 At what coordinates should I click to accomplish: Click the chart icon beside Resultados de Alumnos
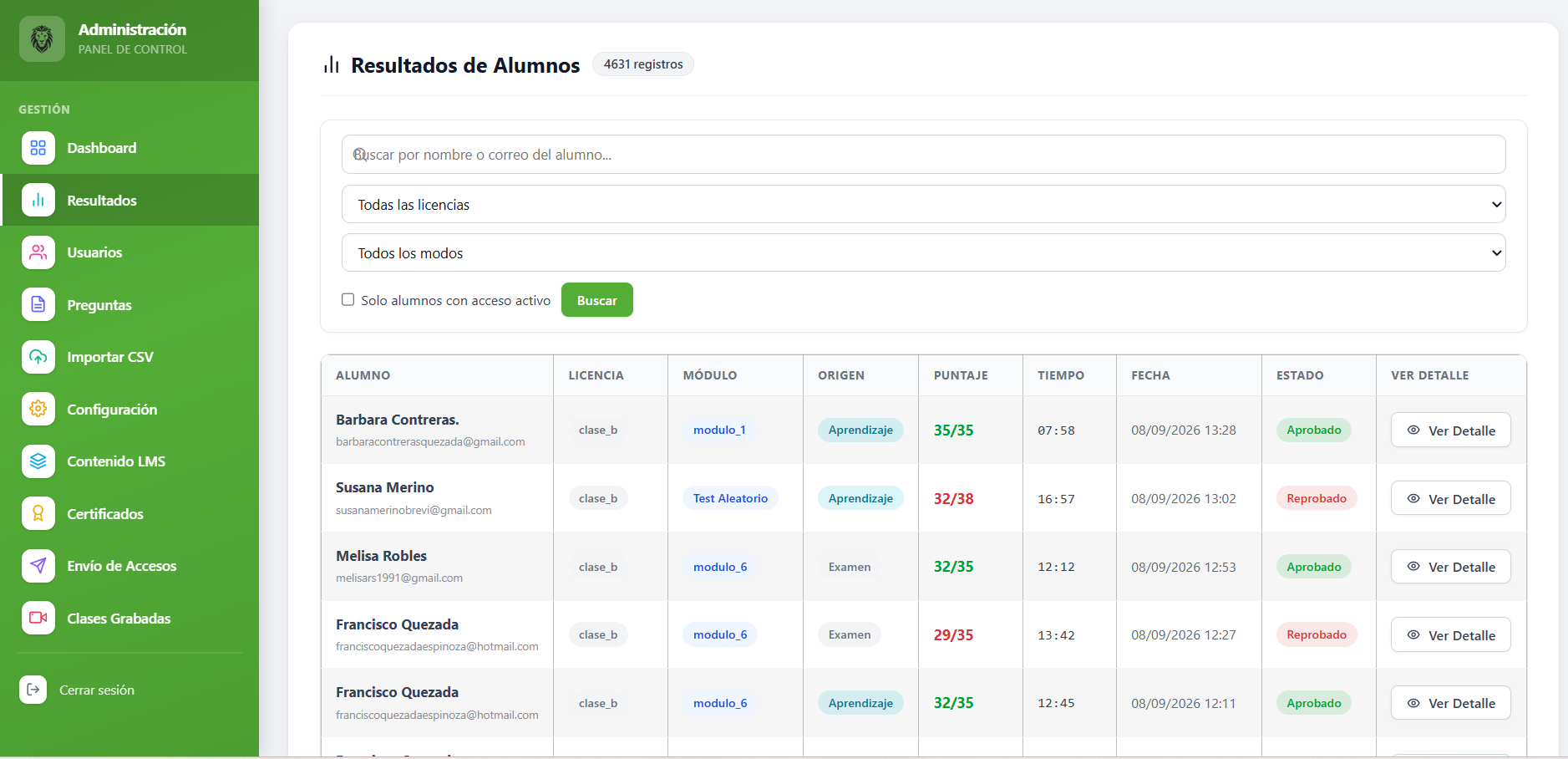coord(332,65)
